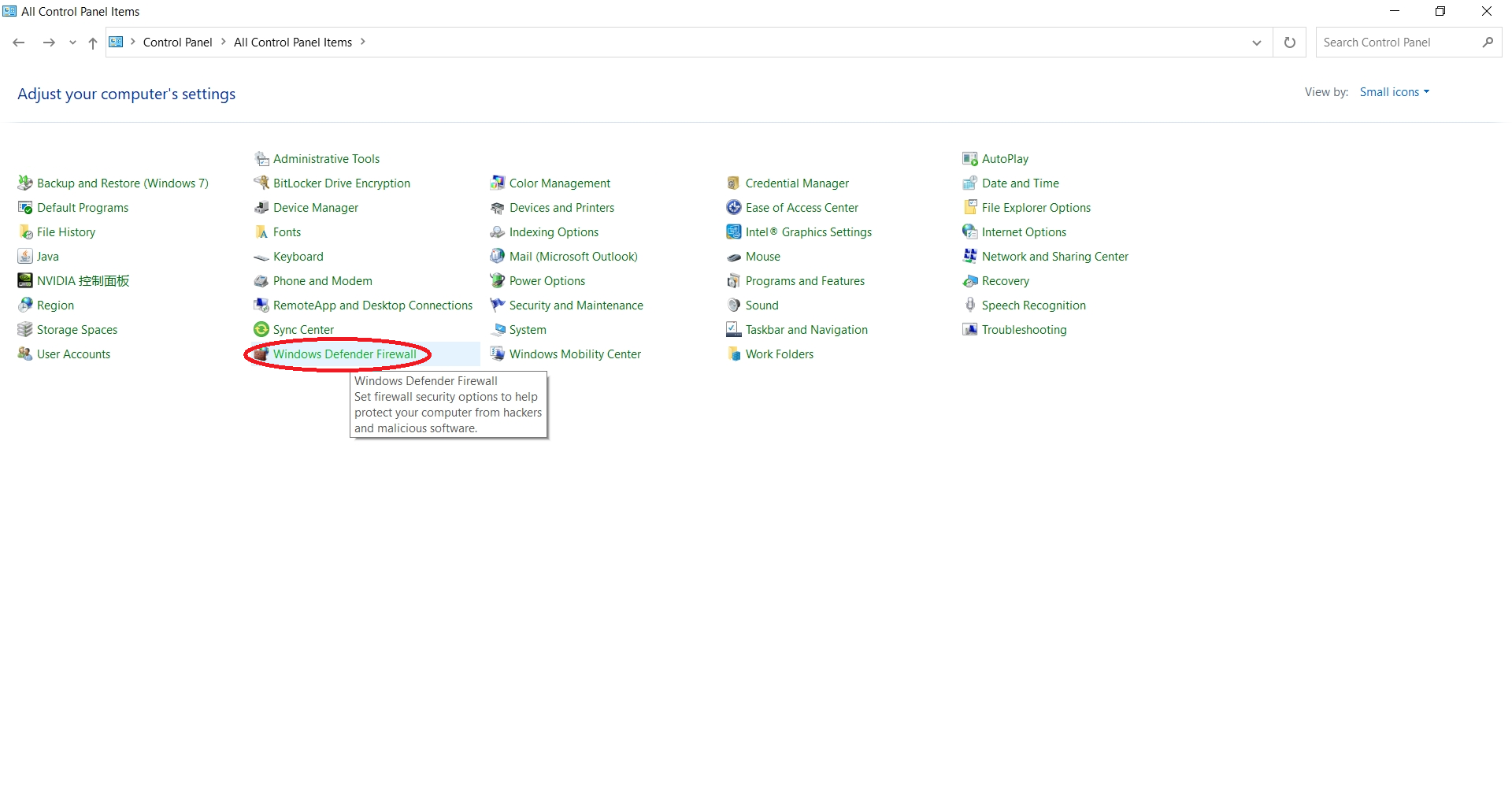Go back with the Back arrow
The image size is (1512, 811).
[19, 43]
